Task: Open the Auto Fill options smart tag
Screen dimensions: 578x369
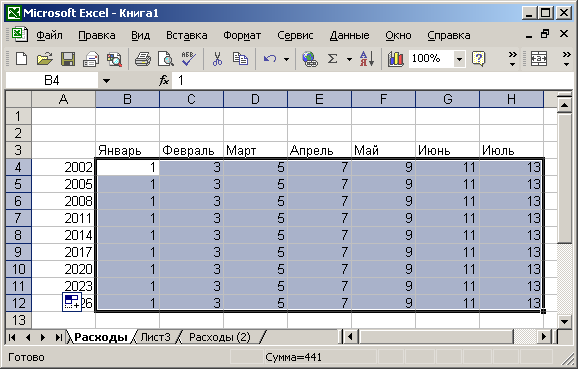Action: 72,302
